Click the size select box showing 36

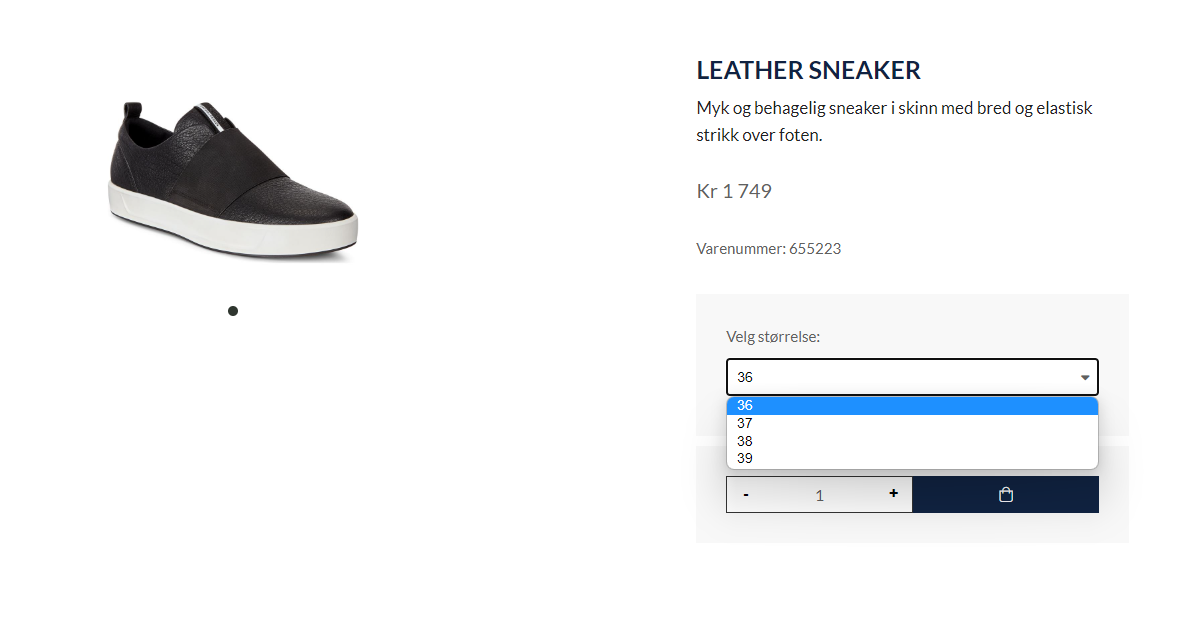912,377
